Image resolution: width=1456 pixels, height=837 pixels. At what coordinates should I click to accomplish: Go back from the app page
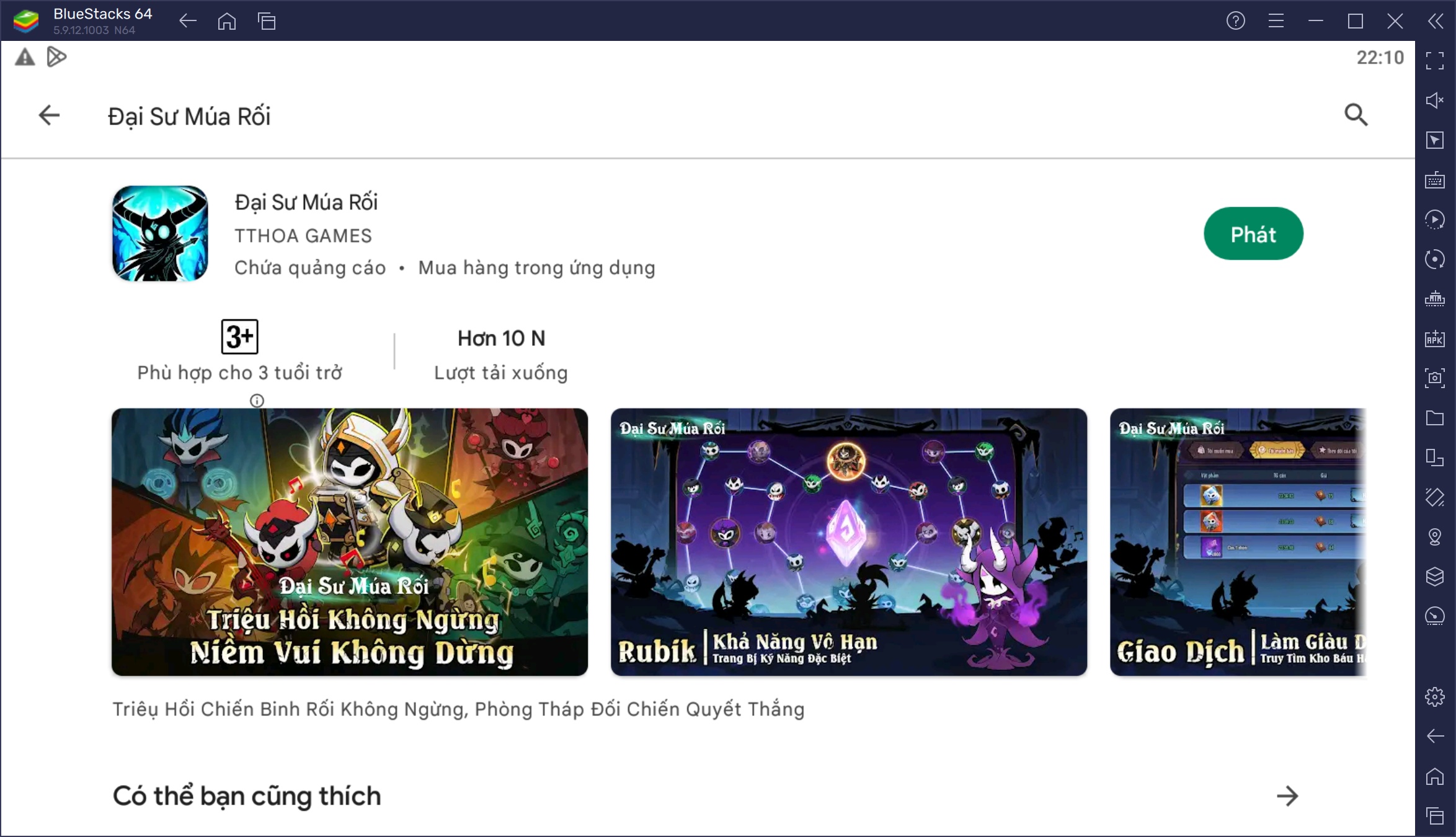coord(49,115)
